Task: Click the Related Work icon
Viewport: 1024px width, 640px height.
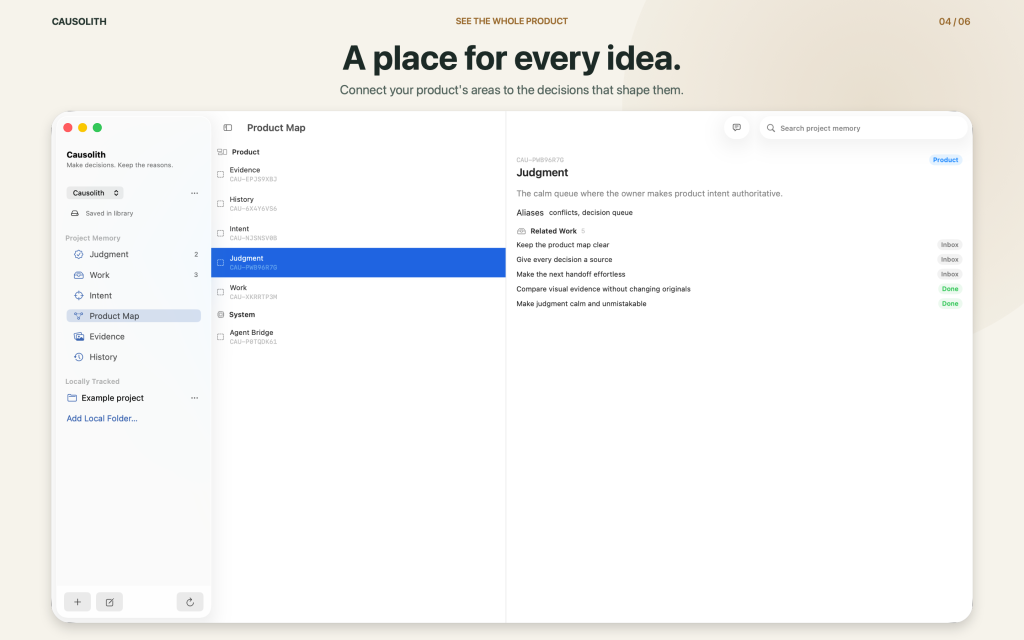Action: pos(521,231)
